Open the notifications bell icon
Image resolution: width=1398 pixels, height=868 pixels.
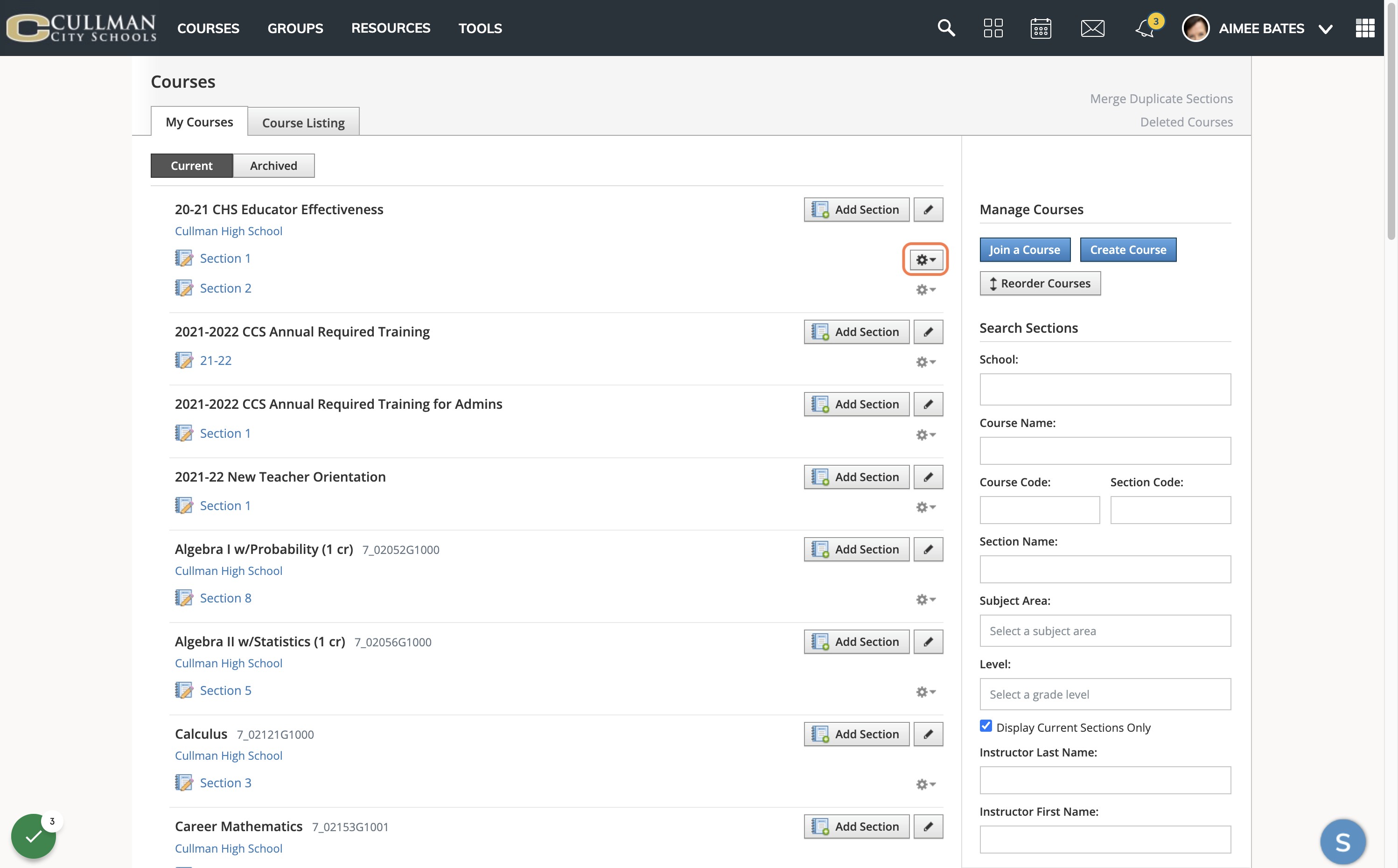(1144, 28)
